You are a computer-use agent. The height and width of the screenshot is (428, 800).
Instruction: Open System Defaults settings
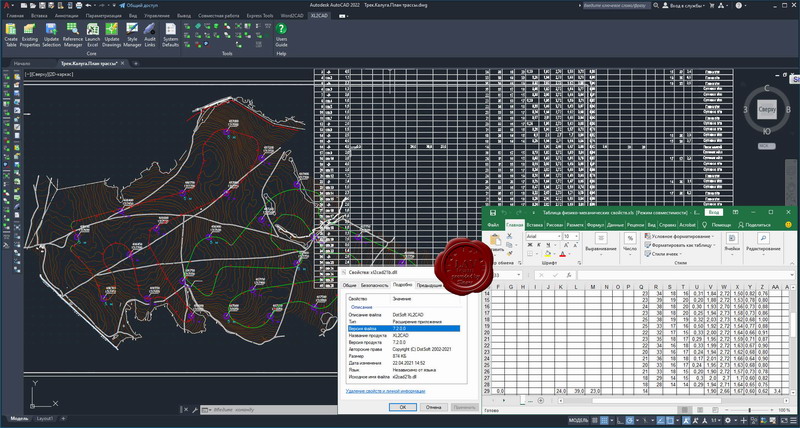pos(170,35)
